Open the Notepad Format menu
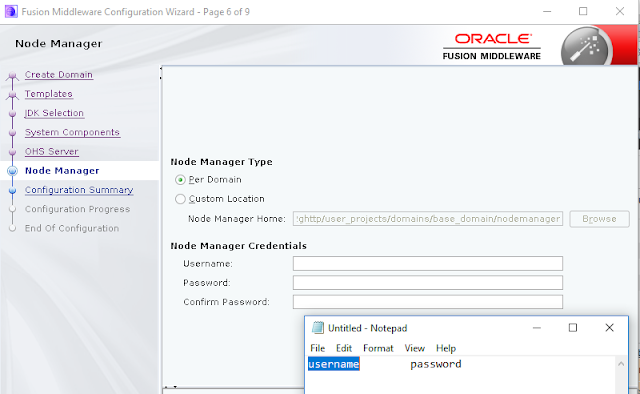This screenshot has height=394, width=640. click(x=378, y=348)
